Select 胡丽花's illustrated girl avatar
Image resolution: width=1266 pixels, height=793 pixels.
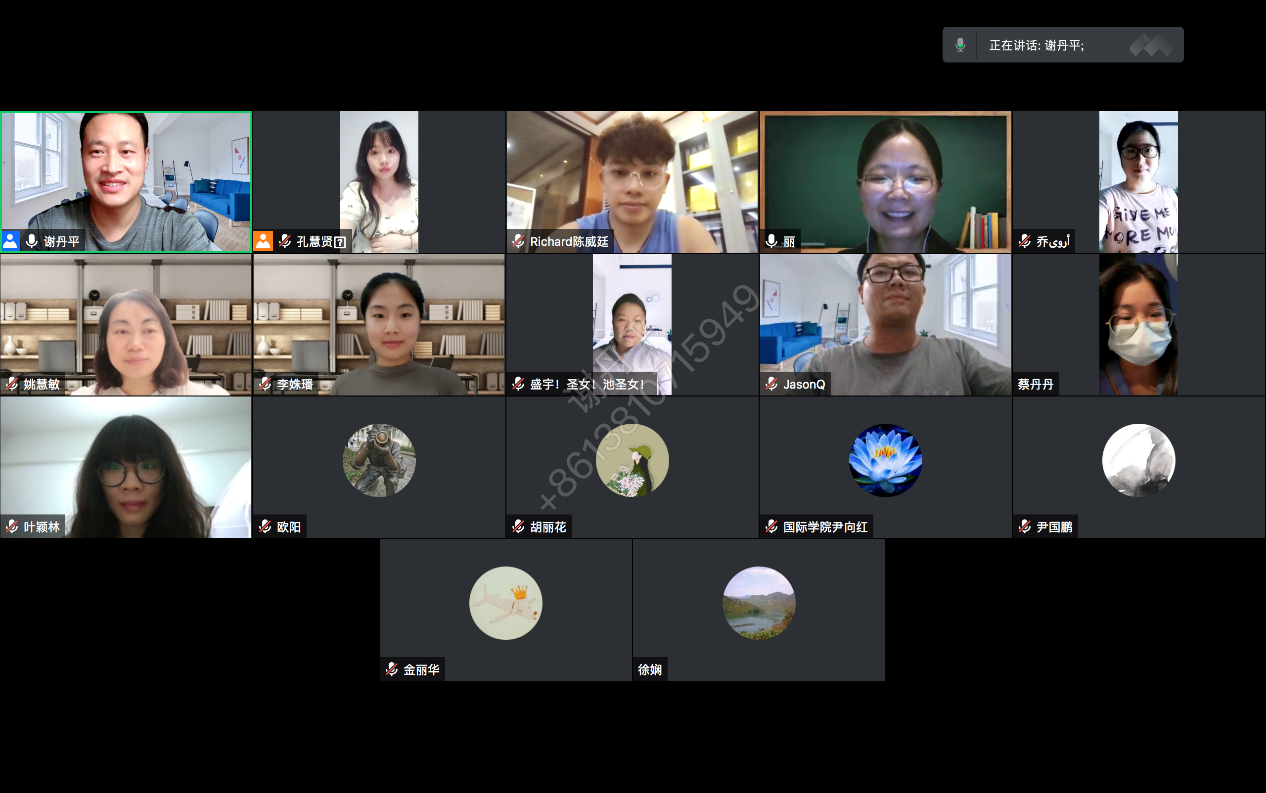pyautogui.click(x=632, y=460)
